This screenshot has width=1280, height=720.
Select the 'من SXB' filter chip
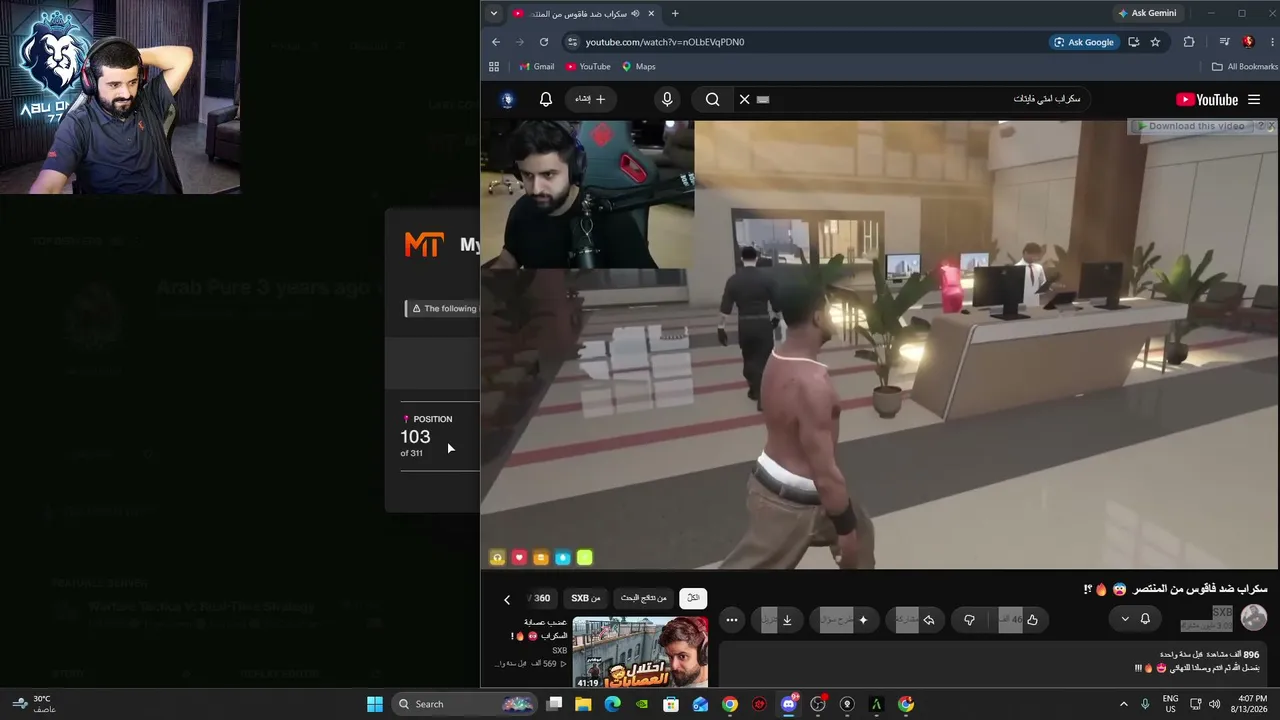586,598
